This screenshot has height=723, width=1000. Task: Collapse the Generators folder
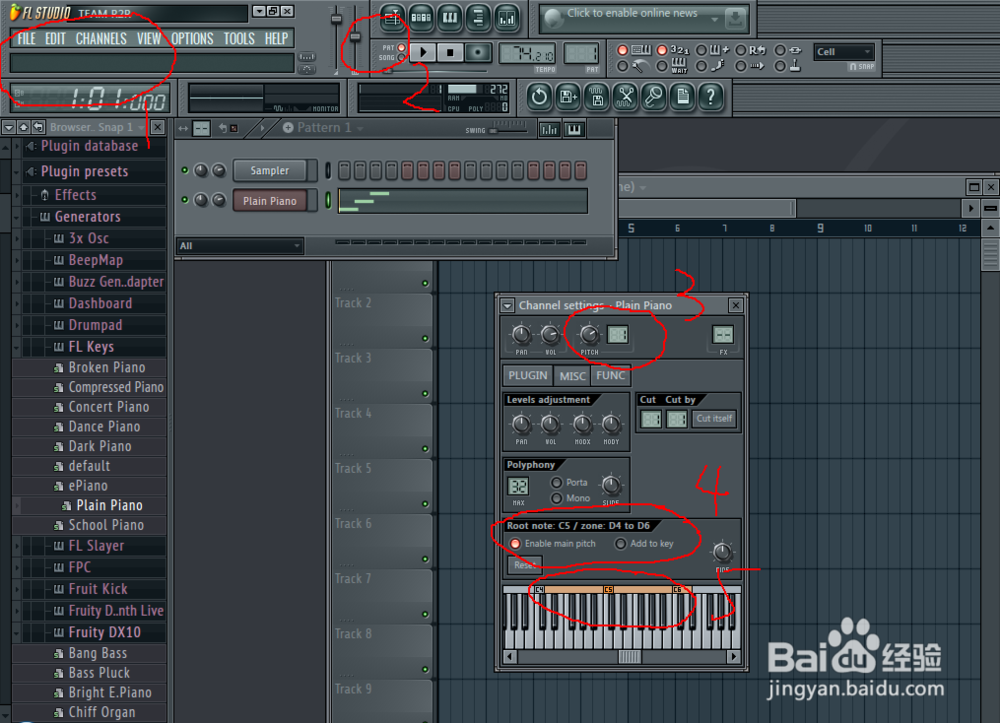(x=17, y=217)
